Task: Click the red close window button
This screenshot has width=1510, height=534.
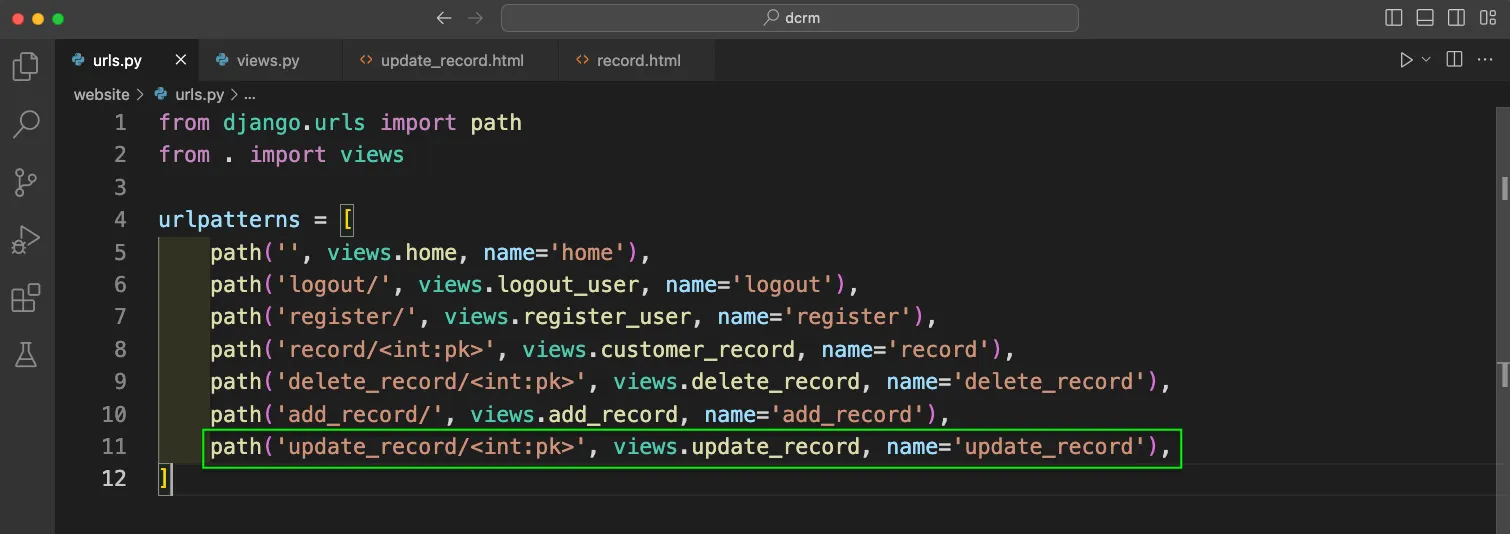Action: (x=19, y=18)
